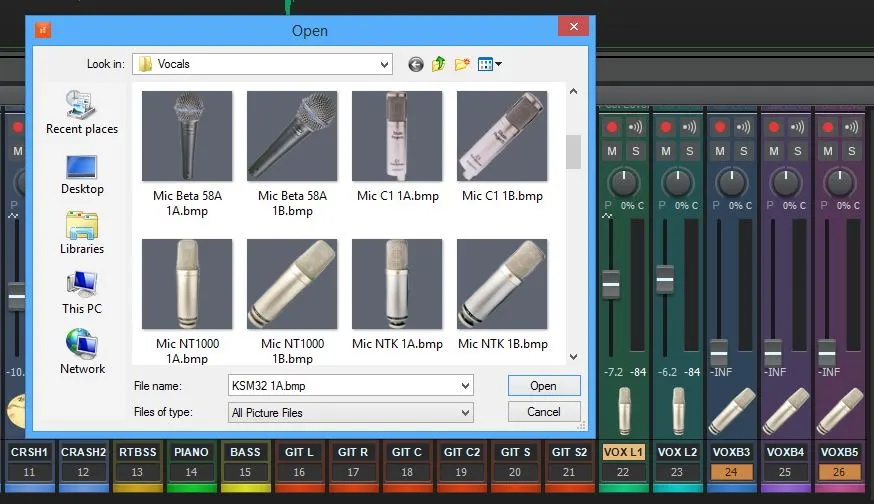Viewport: 874px width, 504px height.
Task: Solo the VOX L2 channel
Action: pyautogui.click(x=690, y=151)
